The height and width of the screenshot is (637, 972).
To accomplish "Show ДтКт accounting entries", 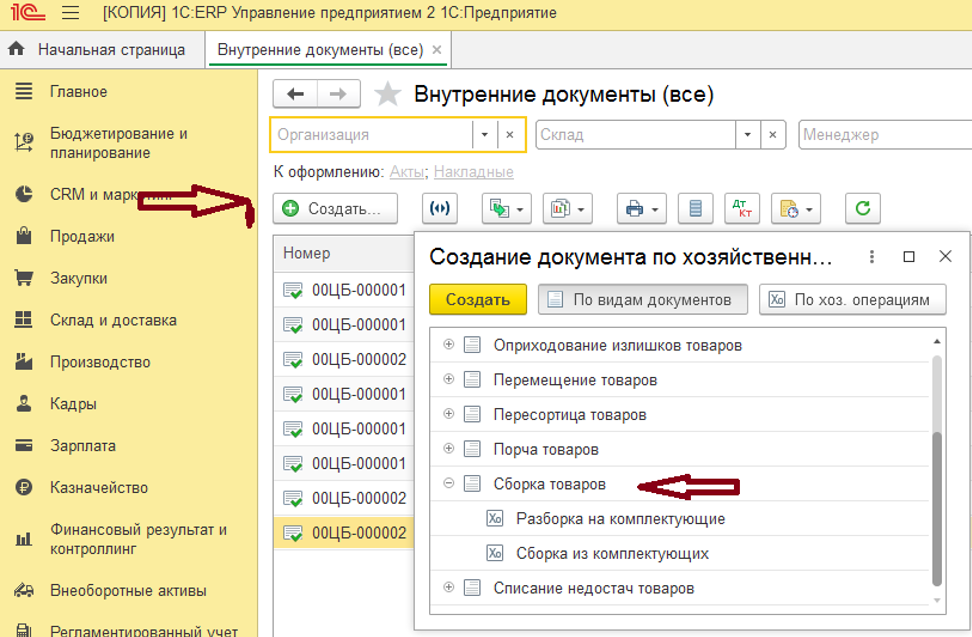I will pos(742,209).
